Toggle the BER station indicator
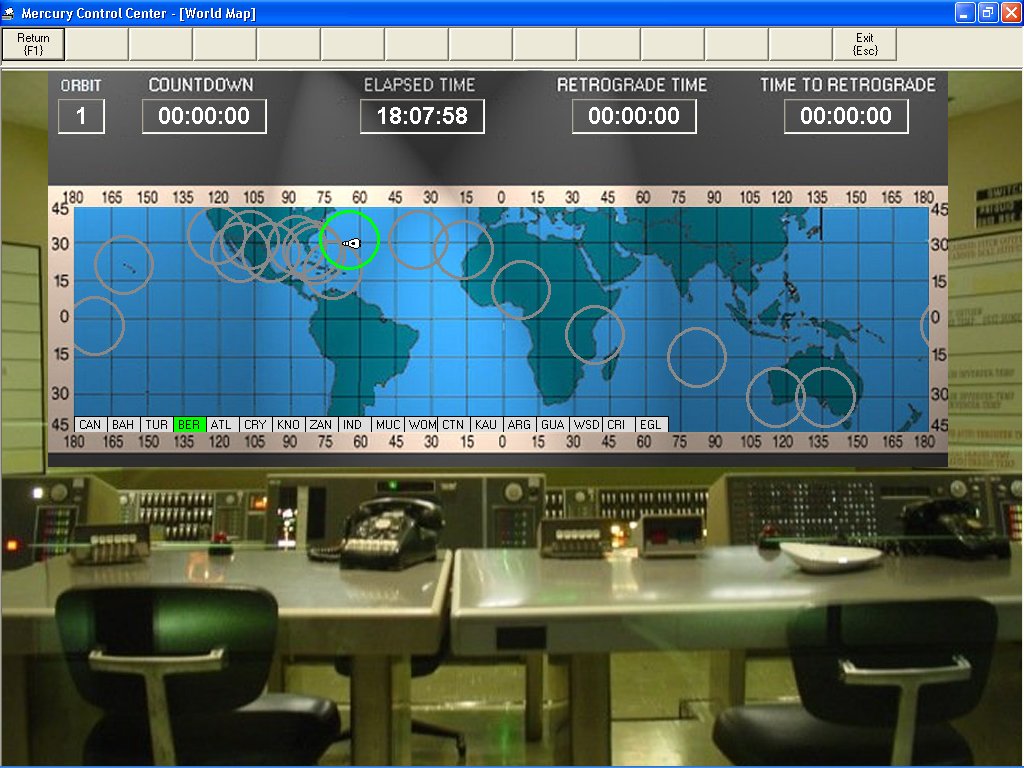This screenshot has width=1024, height=768. (x=189, y=424)
